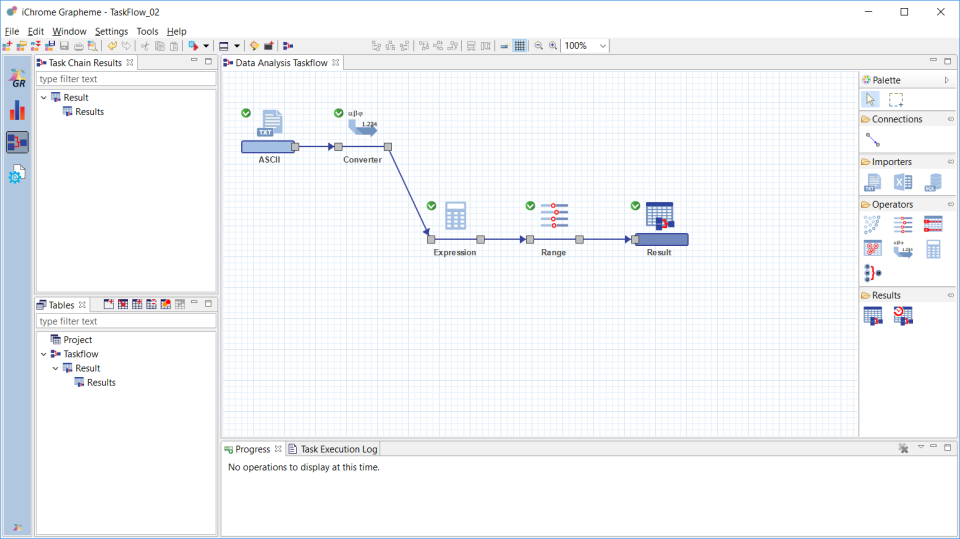The width and height of the screenshot is (960, 539).
Task: Pick the Result table icon in Palette
Action: tap(873, 315)
